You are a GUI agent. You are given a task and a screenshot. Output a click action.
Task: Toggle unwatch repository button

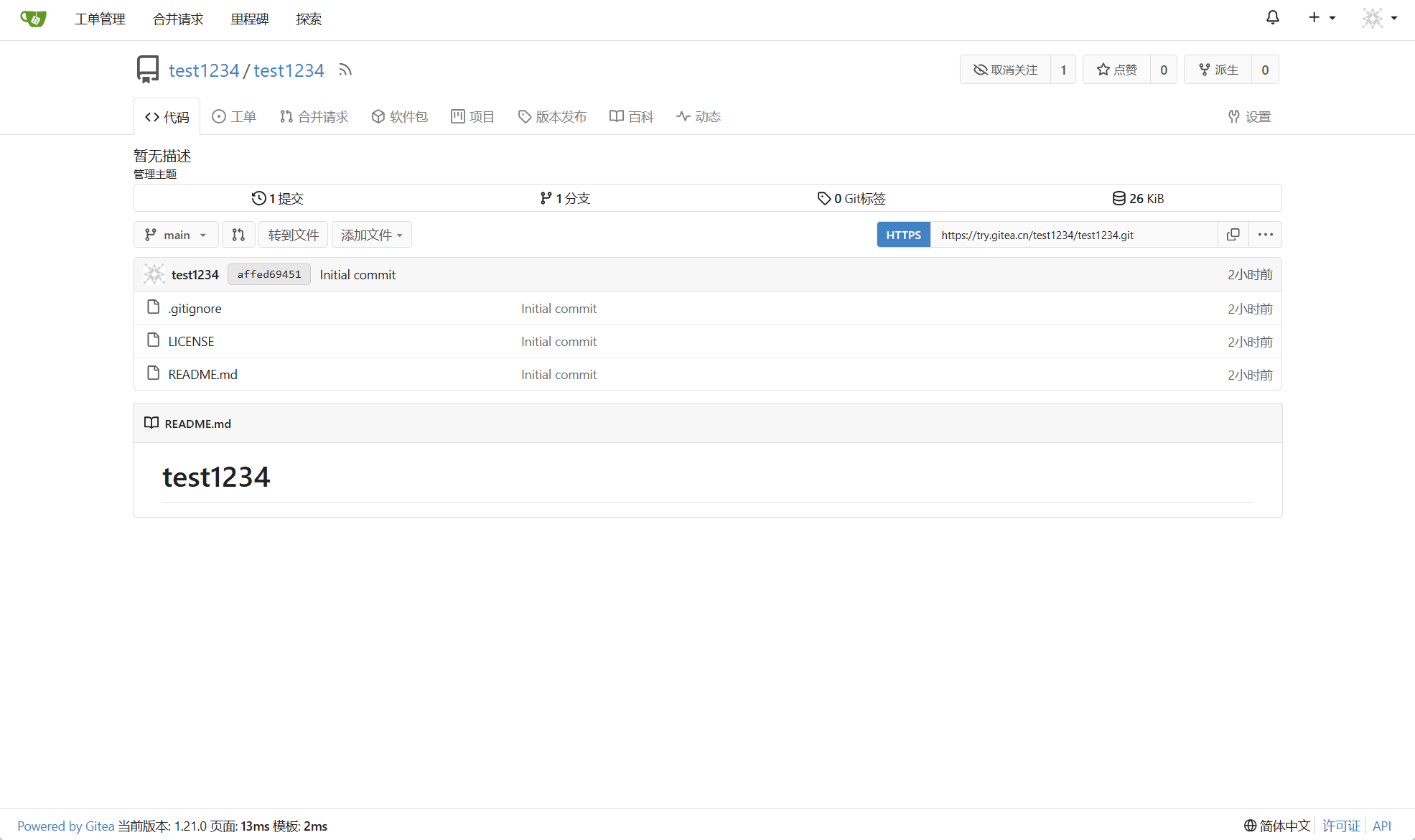coord(1005,70)
